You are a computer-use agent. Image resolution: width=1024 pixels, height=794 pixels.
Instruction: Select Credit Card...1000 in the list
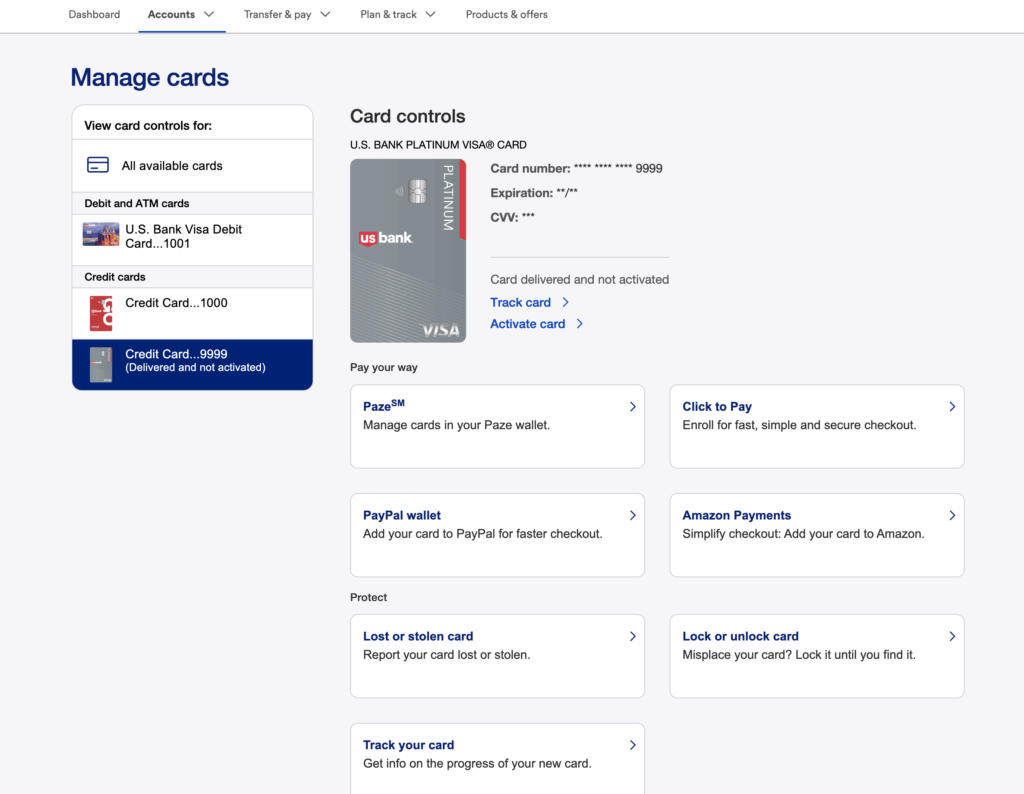[x=192, y=313]
